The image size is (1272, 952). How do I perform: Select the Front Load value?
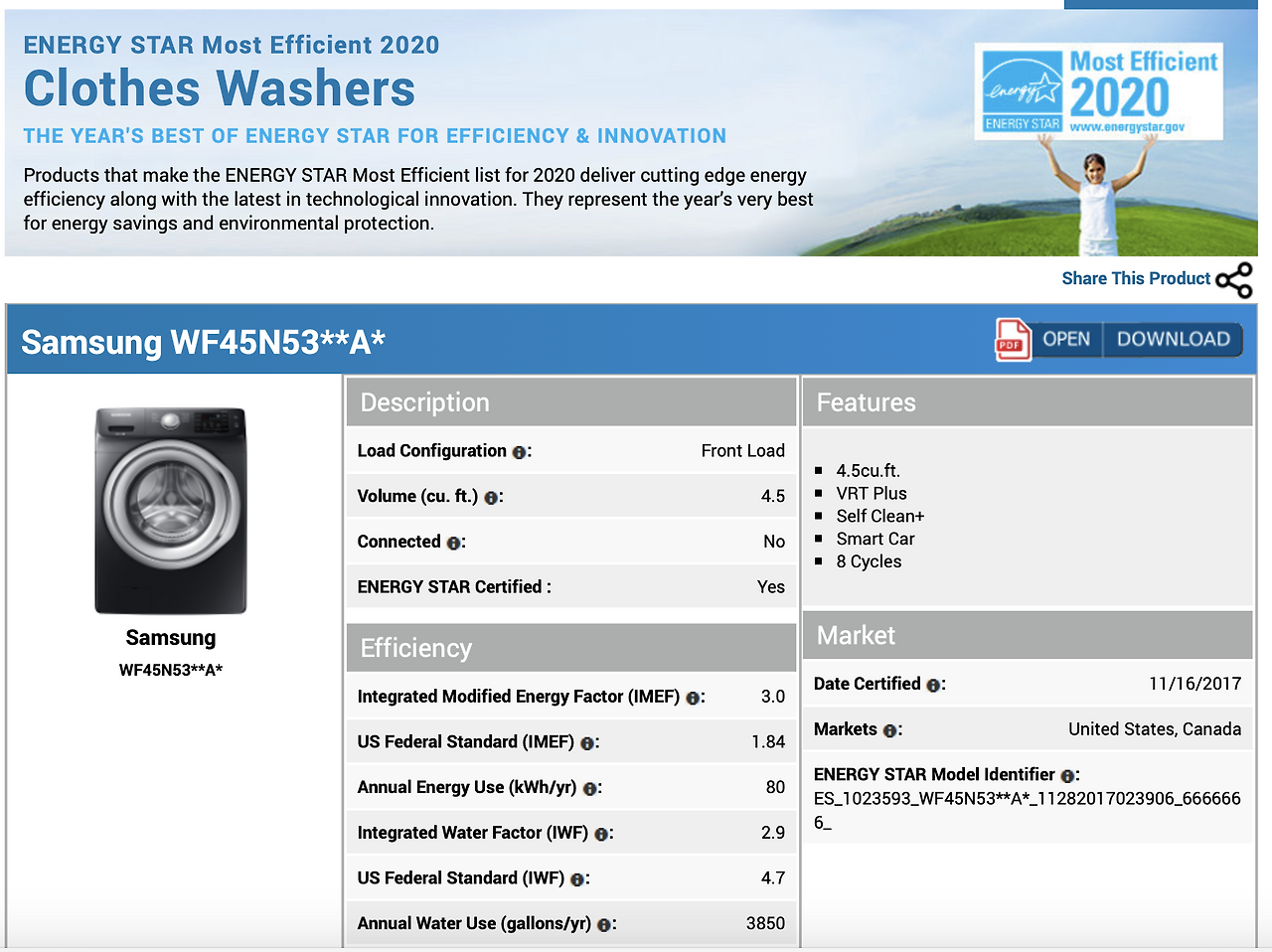(743, 451)
